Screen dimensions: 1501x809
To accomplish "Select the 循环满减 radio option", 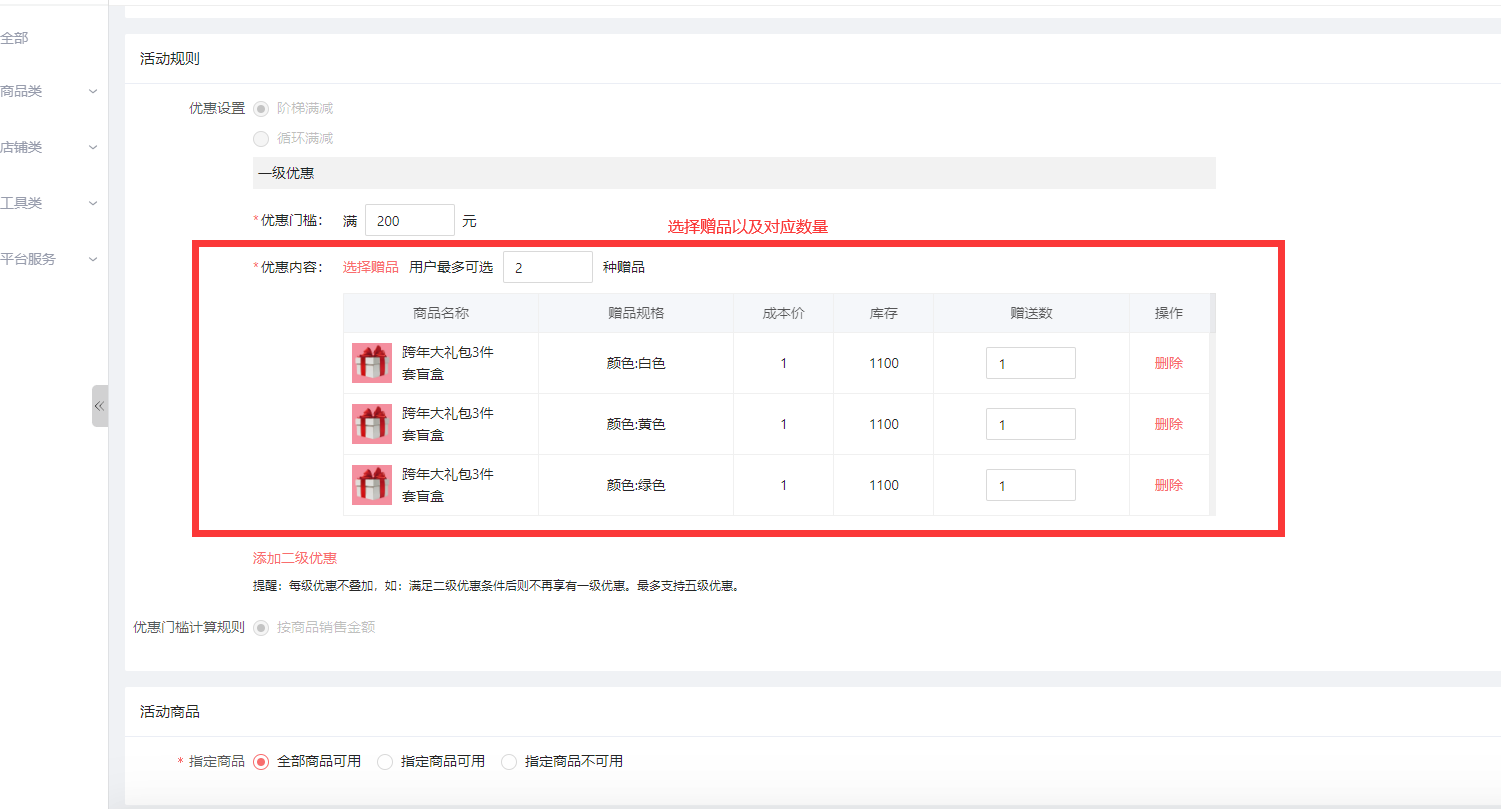I will [261, 138].
